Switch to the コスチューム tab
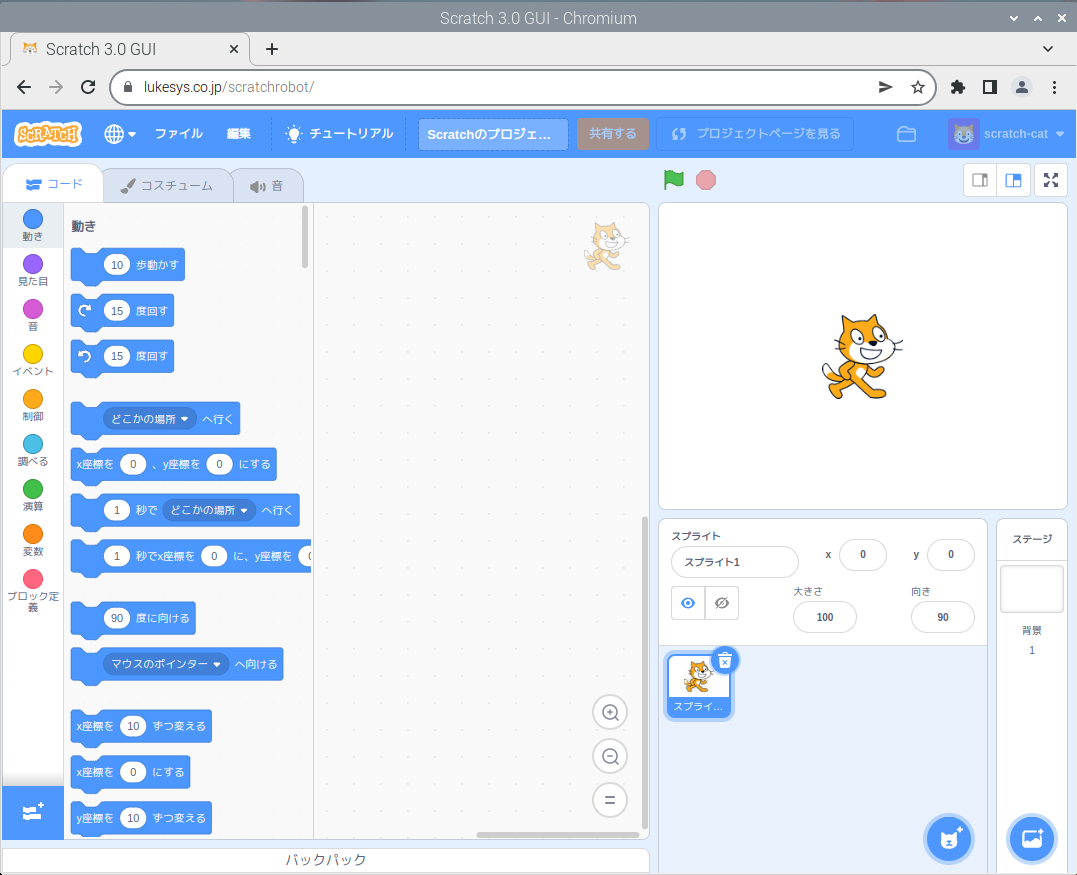Screen dimensions: 1077x875 point(167,186)
